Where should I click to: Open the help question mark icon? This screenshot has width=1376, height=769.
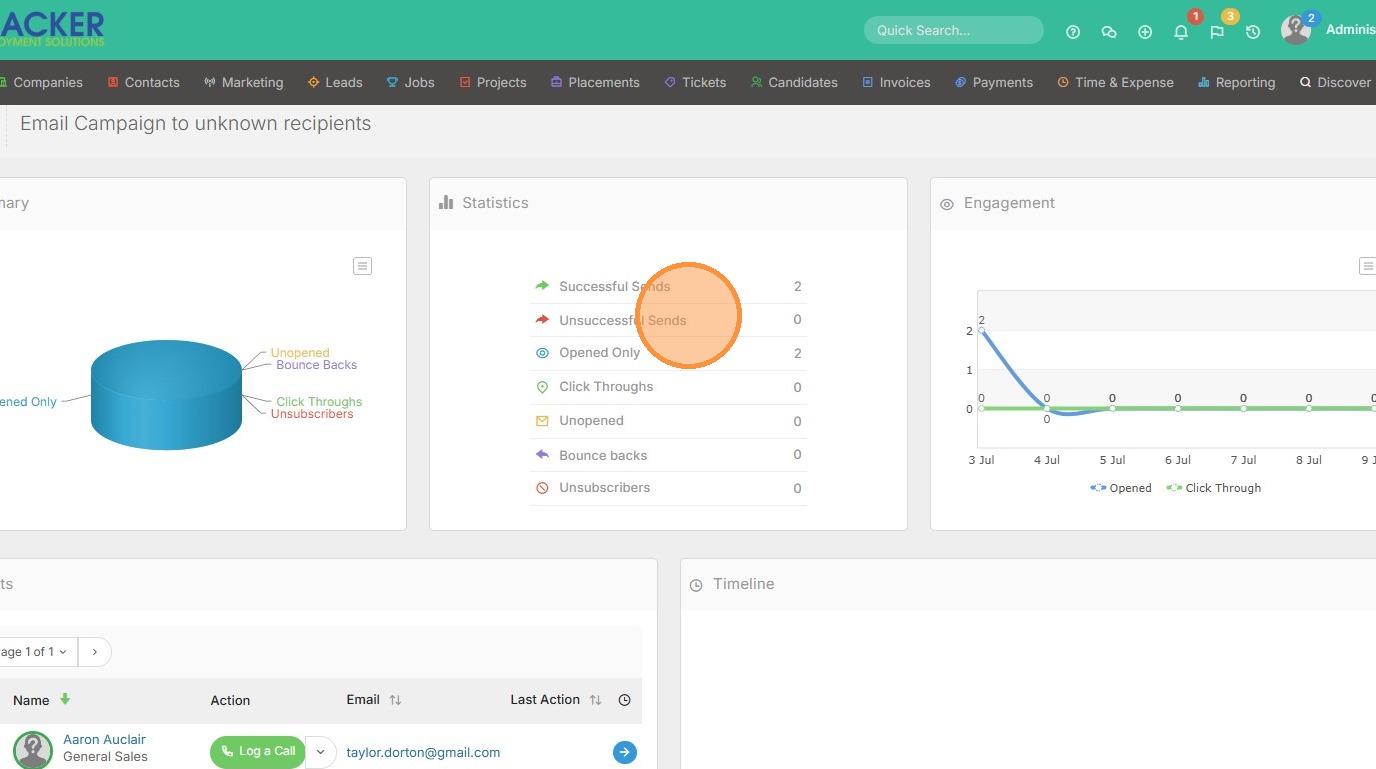click(1073, 32)
